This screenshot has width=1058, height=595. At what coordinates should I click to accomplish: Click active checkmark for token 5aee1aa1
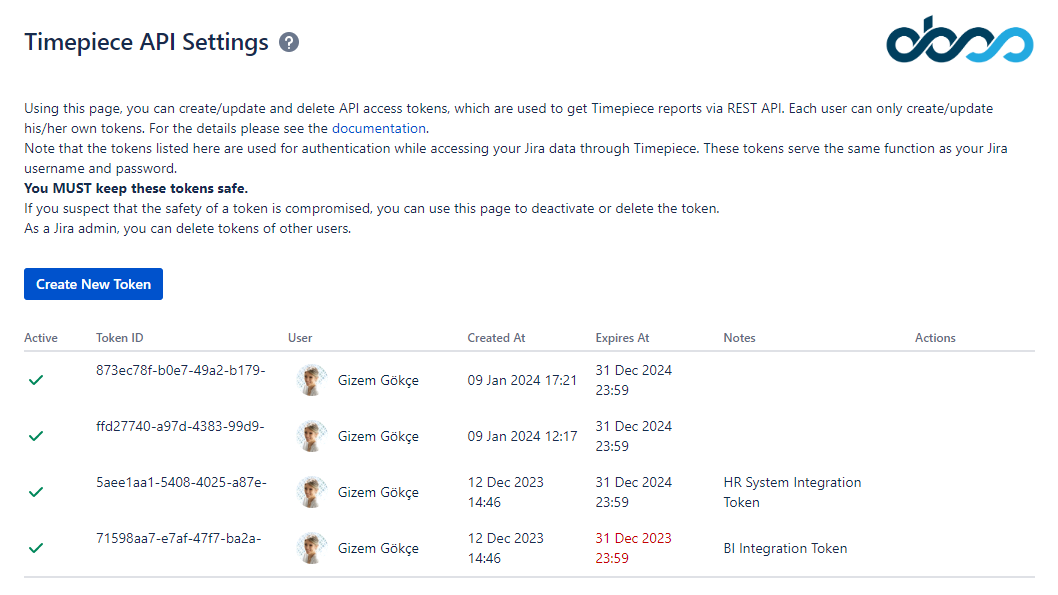[36, 492]
